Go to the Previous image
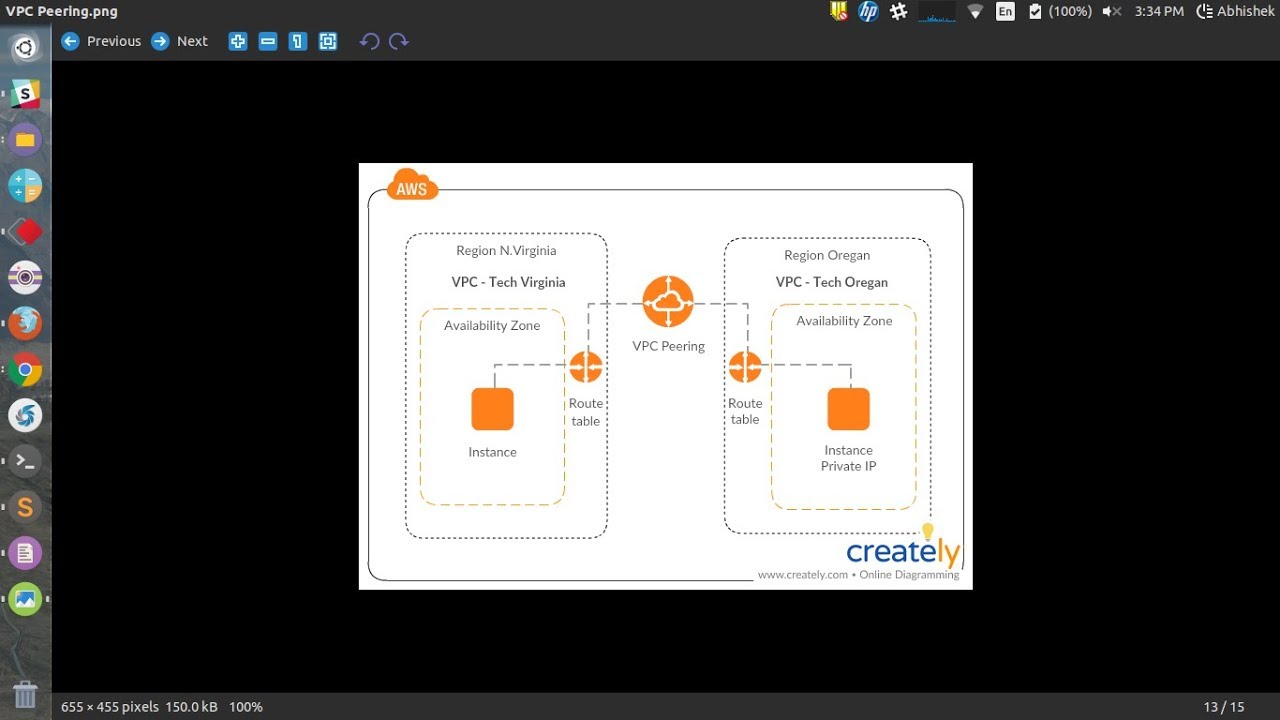1280x720 pixels. 101,41
